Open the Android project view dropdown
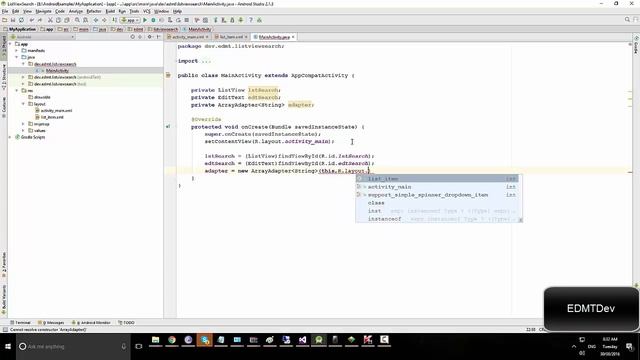The width and height of the screenshot is (640, 360). (42, 37)
